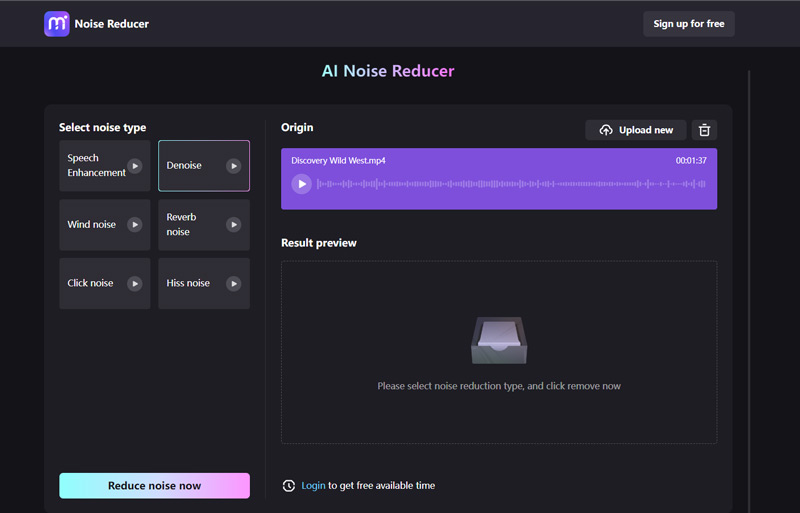Image resolution: width=800 pixels, height=513 pixels.
Task: Select the Denoise noise type card
Action: pyautogui.click(x=204, y=166)
